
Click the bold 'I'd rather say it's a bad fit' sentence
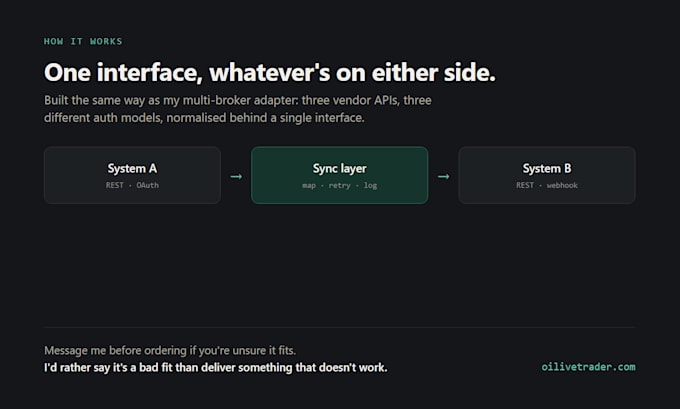(x=216, y=368)
